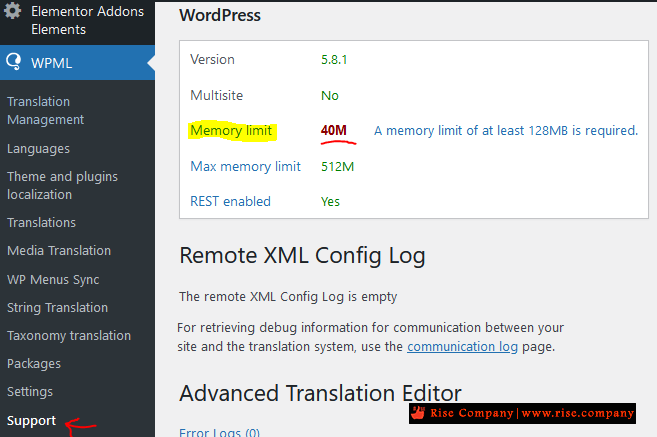The height and width of the screenshot is (437, 657).
Task: Select the 5.8.1 version value
Action: coord(334,59)
